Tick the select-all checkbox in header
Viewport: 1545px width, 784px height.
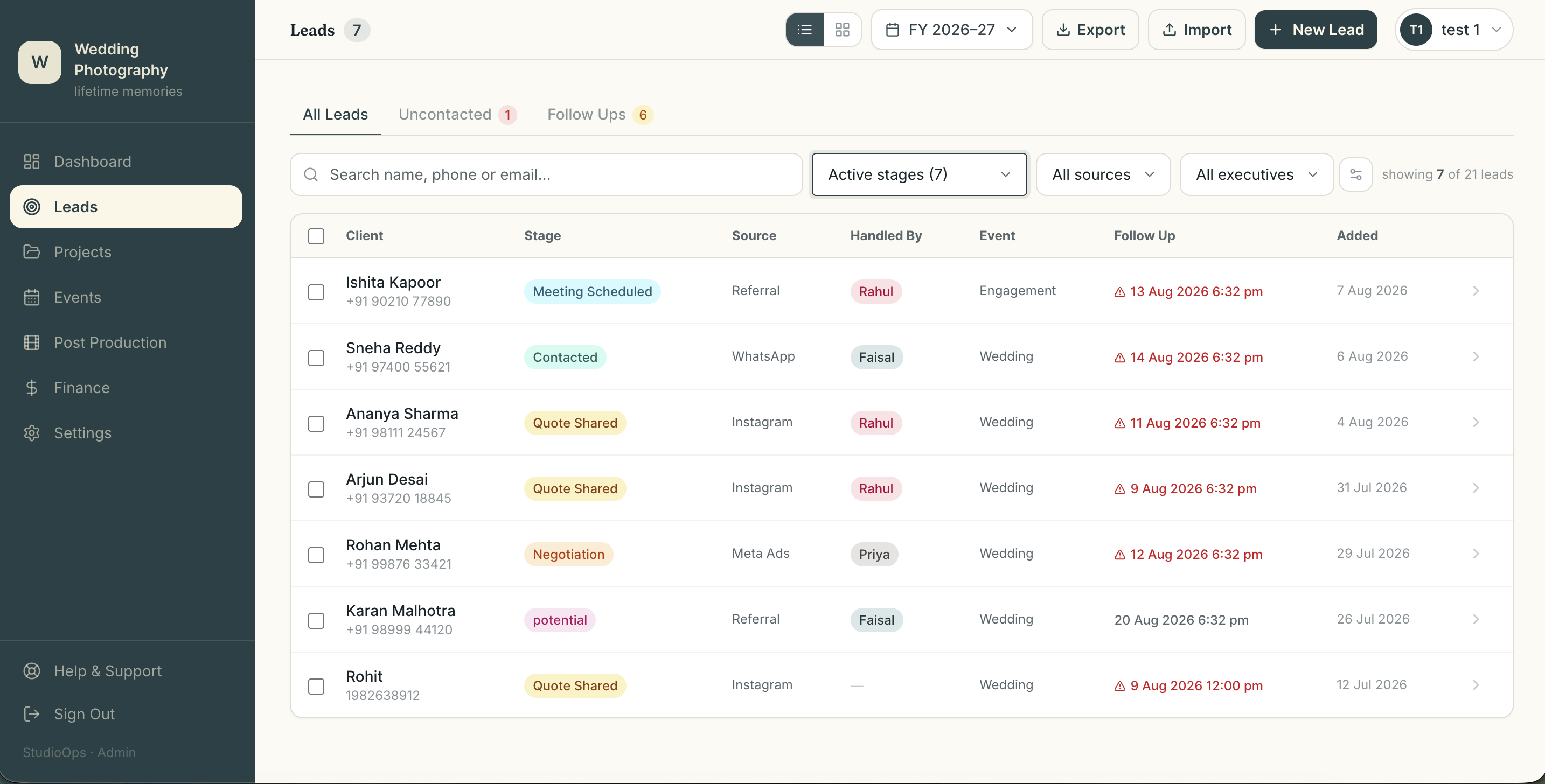pos(316,236)
